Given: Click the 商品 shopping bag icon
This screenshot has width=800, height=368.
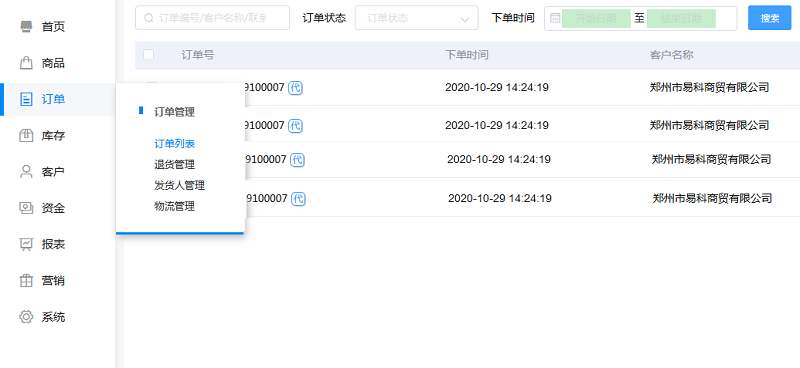Looking at the screenshot, I should 26,63.
